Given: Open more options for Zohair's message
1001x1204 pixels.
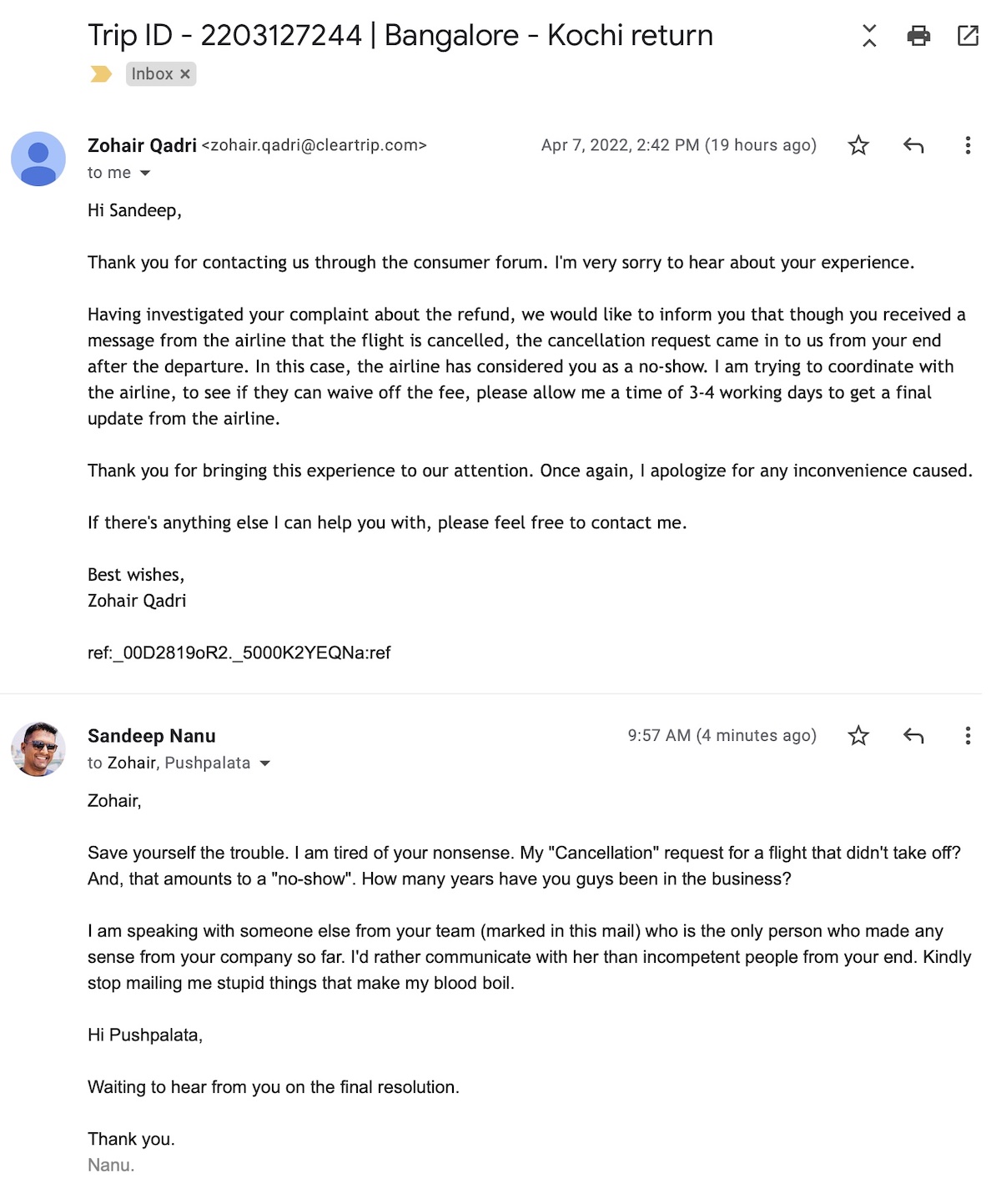Looking at the screenshot, I should coord(968,146).
